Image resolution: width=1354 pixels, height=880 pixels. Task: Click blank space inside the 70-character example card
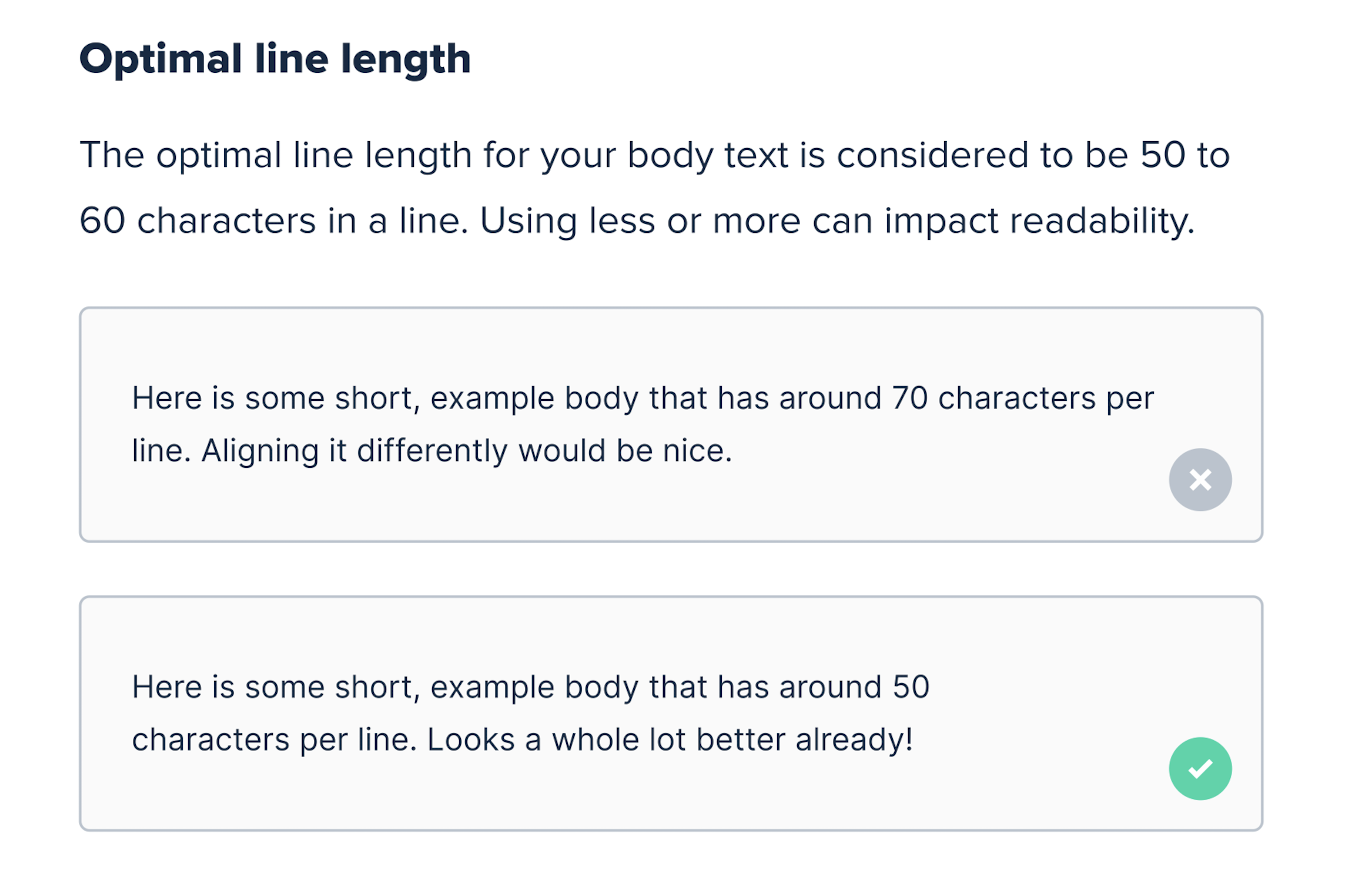[600, 505]
